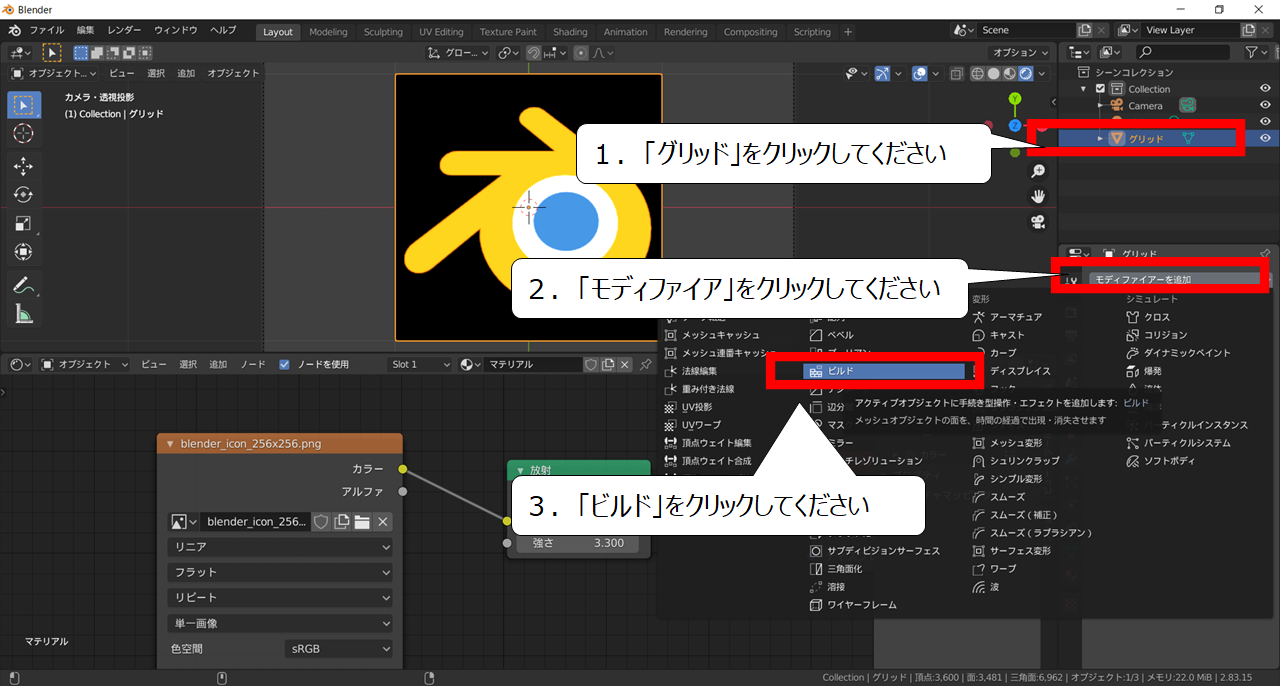Select the Move tool
This screenshot has height=686, width=1280.
24,166
